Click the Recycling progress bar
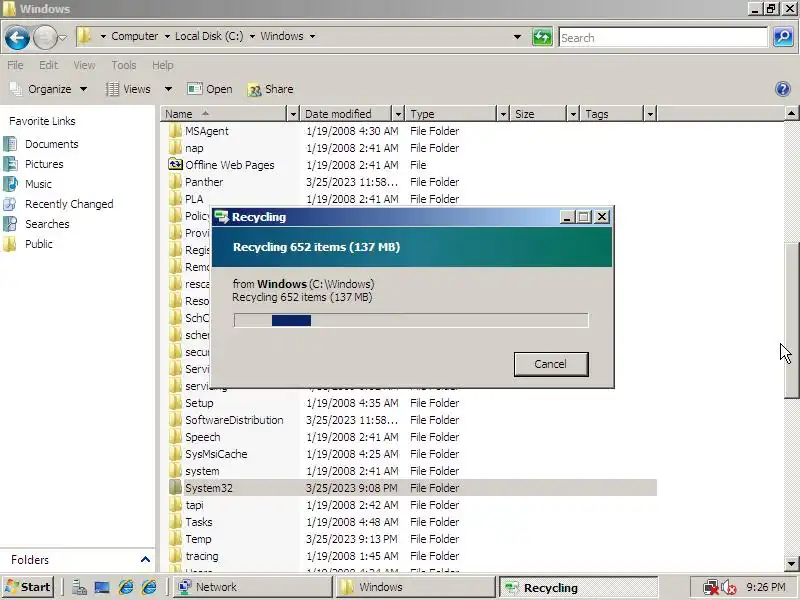This screenshot has height=600, width=800. pyautogui.click(x=411, y=320)
